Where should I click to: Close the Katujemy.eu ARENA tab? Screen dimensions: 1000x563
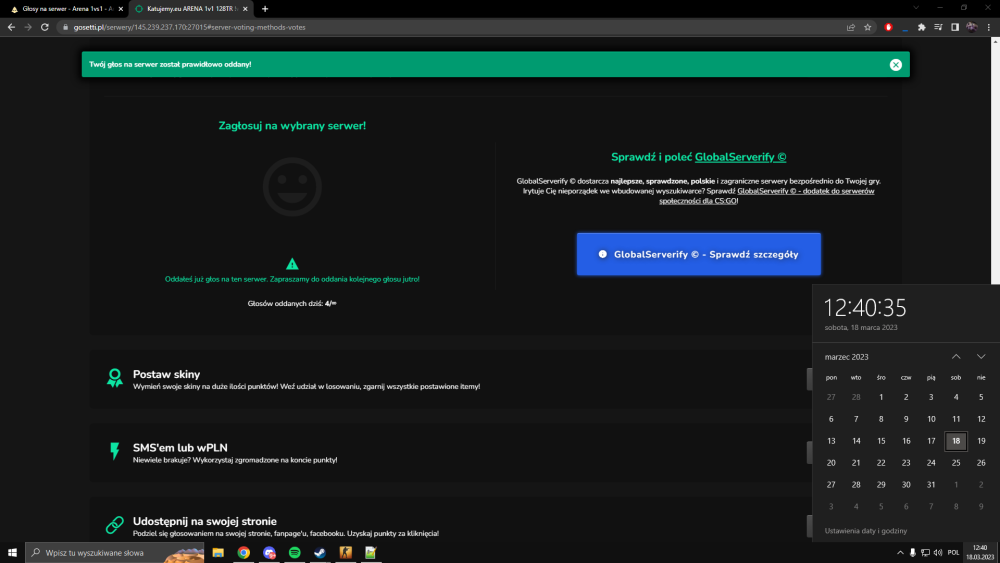pyautogui.click(x=245, y=9)
